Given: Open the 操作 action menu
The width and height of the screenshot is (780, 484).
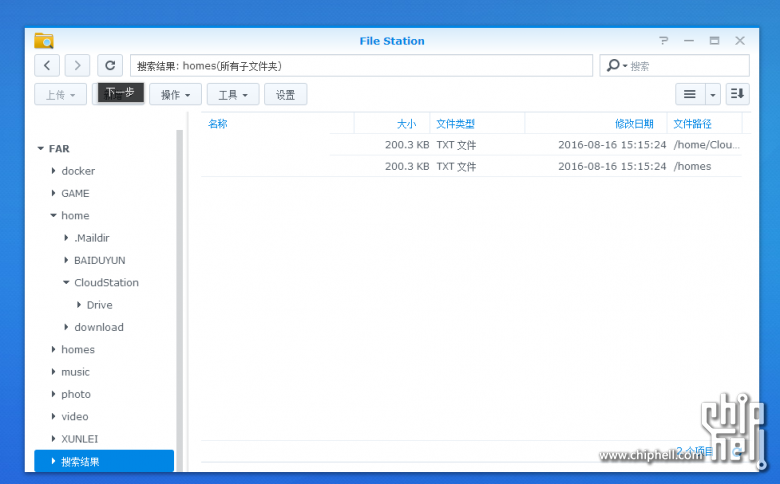Looking at the screenshot, I should (175, 95).
